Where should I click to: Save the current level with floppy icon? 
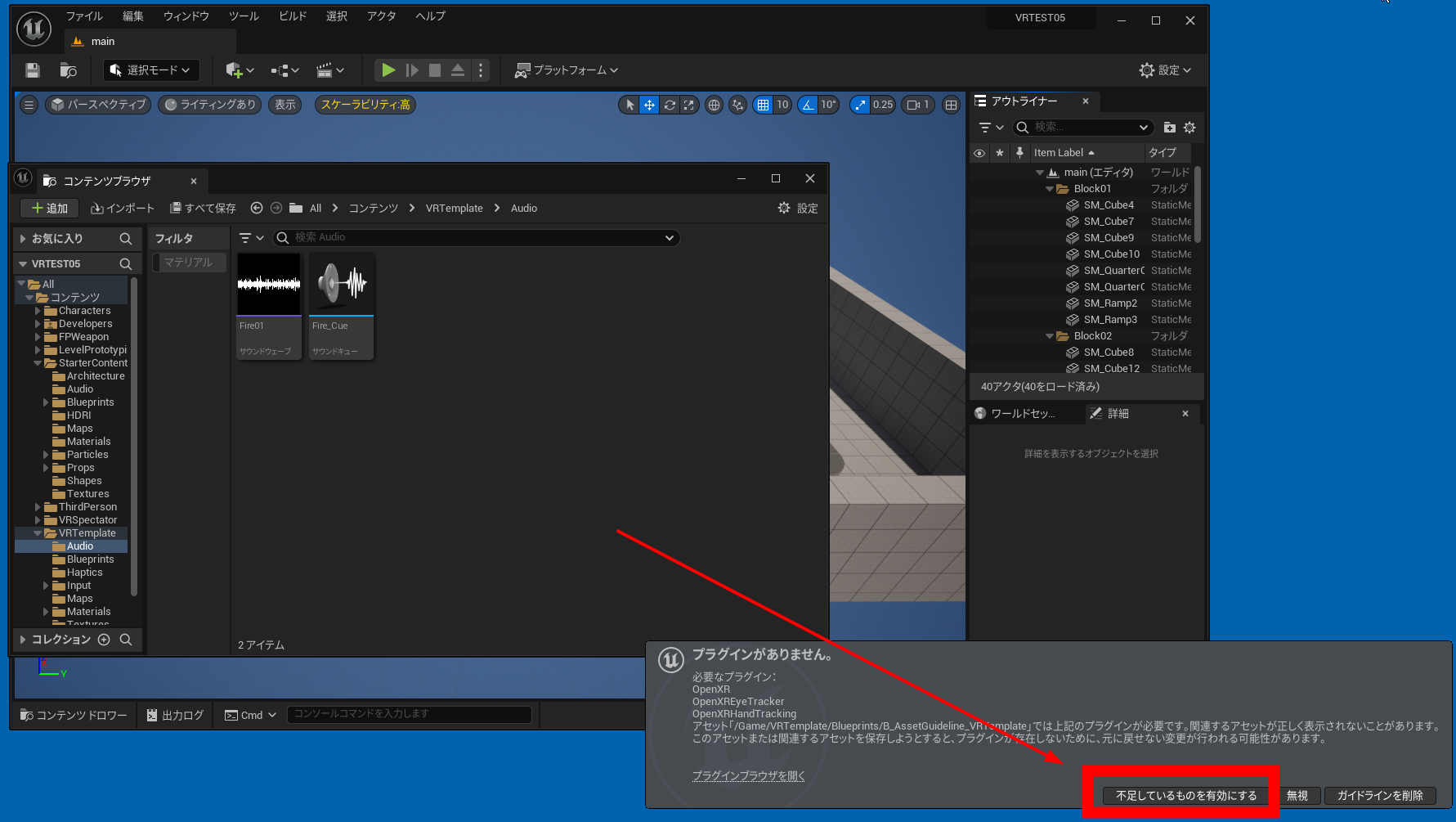pos(33,70)
